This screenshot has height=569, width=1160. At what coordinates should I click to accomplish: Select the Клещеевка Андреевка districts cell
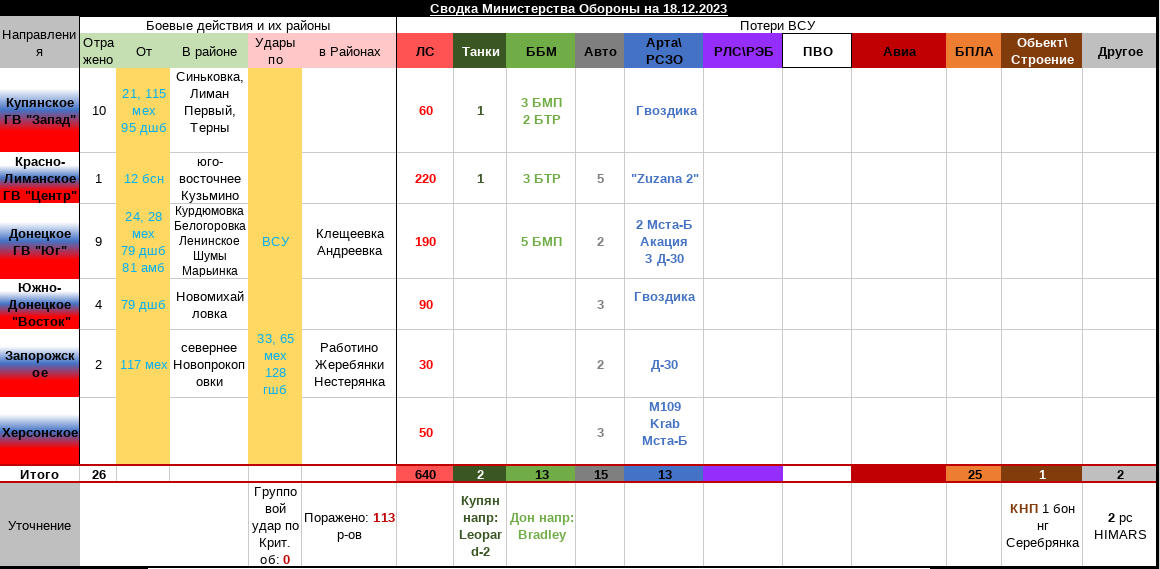pyautogui.click(x=349, y=241)
